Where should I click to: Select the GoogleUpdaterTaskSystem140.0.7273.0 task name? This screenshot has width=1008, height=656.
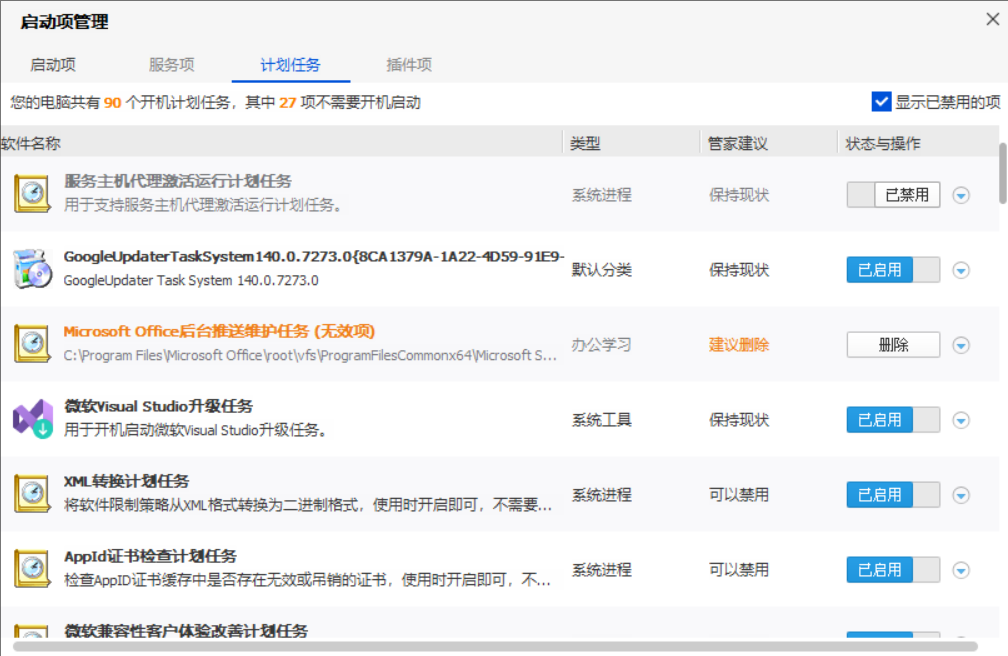click(314, 257)
